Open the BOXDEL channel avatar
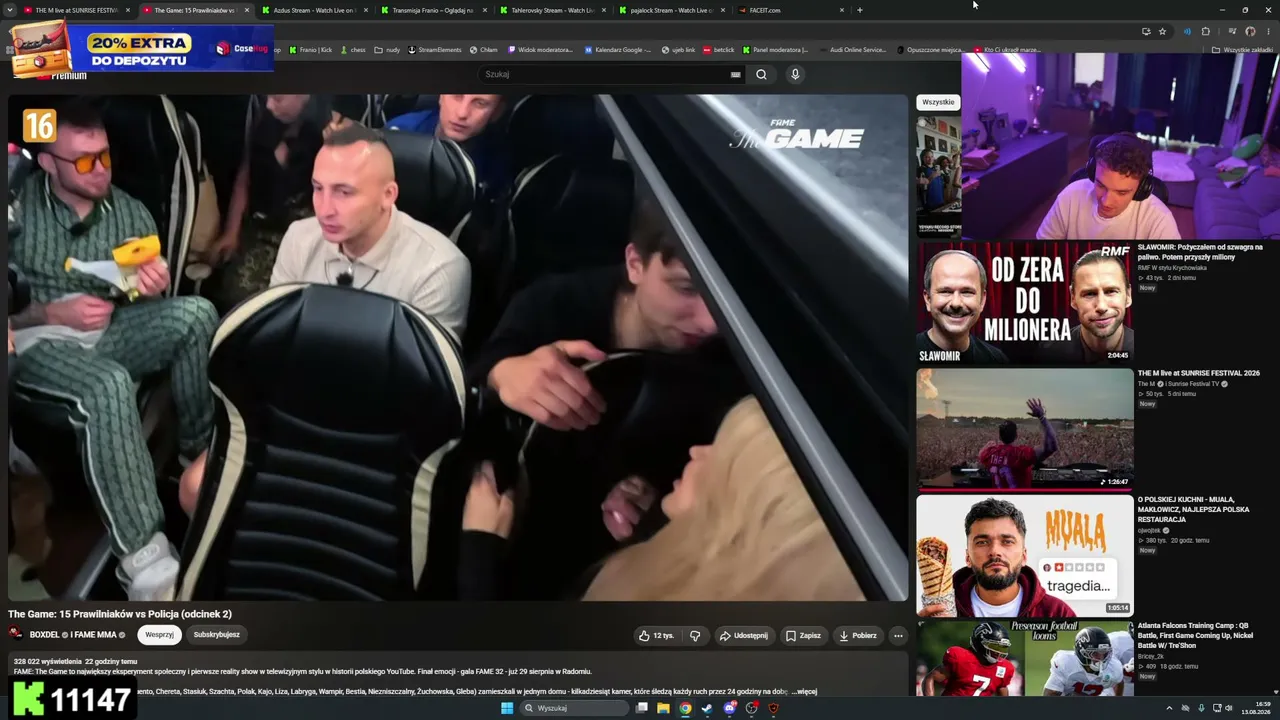Viewport: 1280px width, 720px height. pos(15,634)
